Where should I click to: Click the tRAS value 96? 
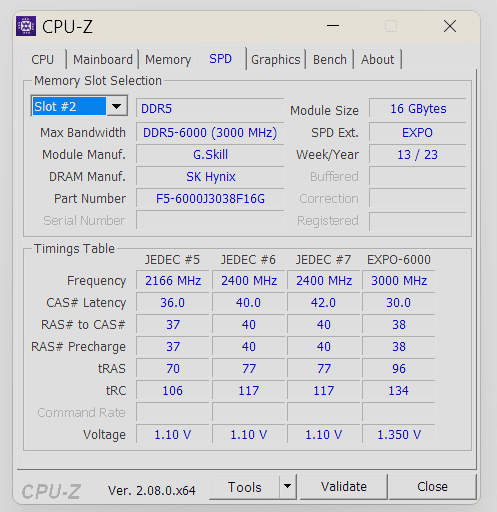(x=399, y=369)
